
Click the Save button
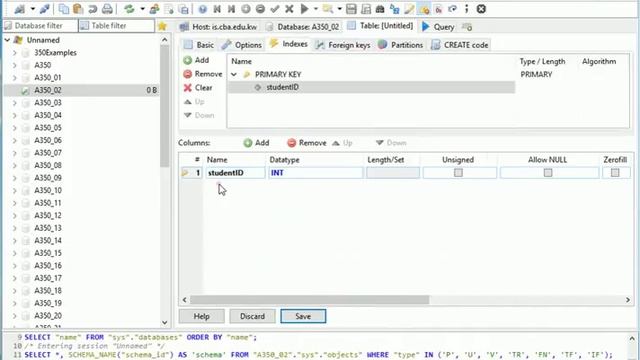303,316
